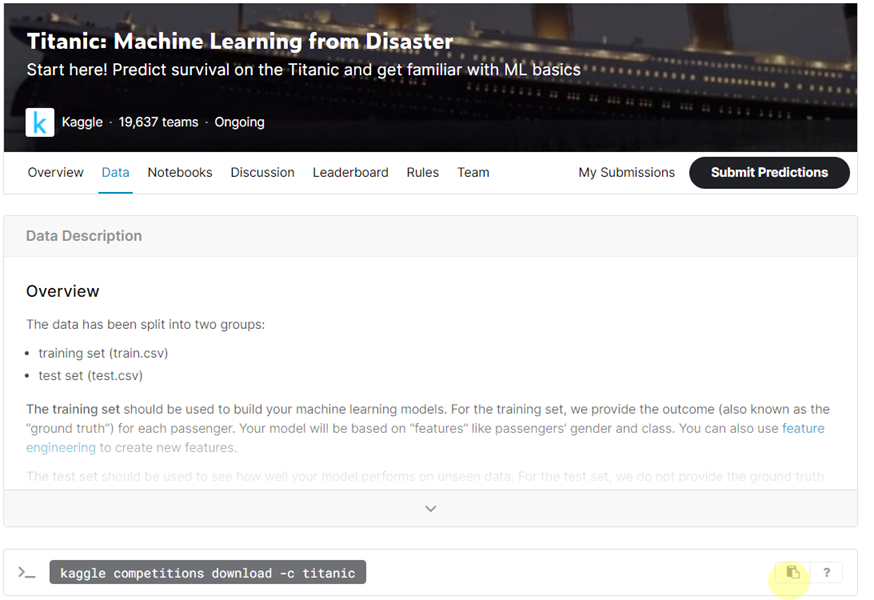Screen dimensions: 874x600
Task: Click the training set (train.csv) bullet
Action: [103, 354]
